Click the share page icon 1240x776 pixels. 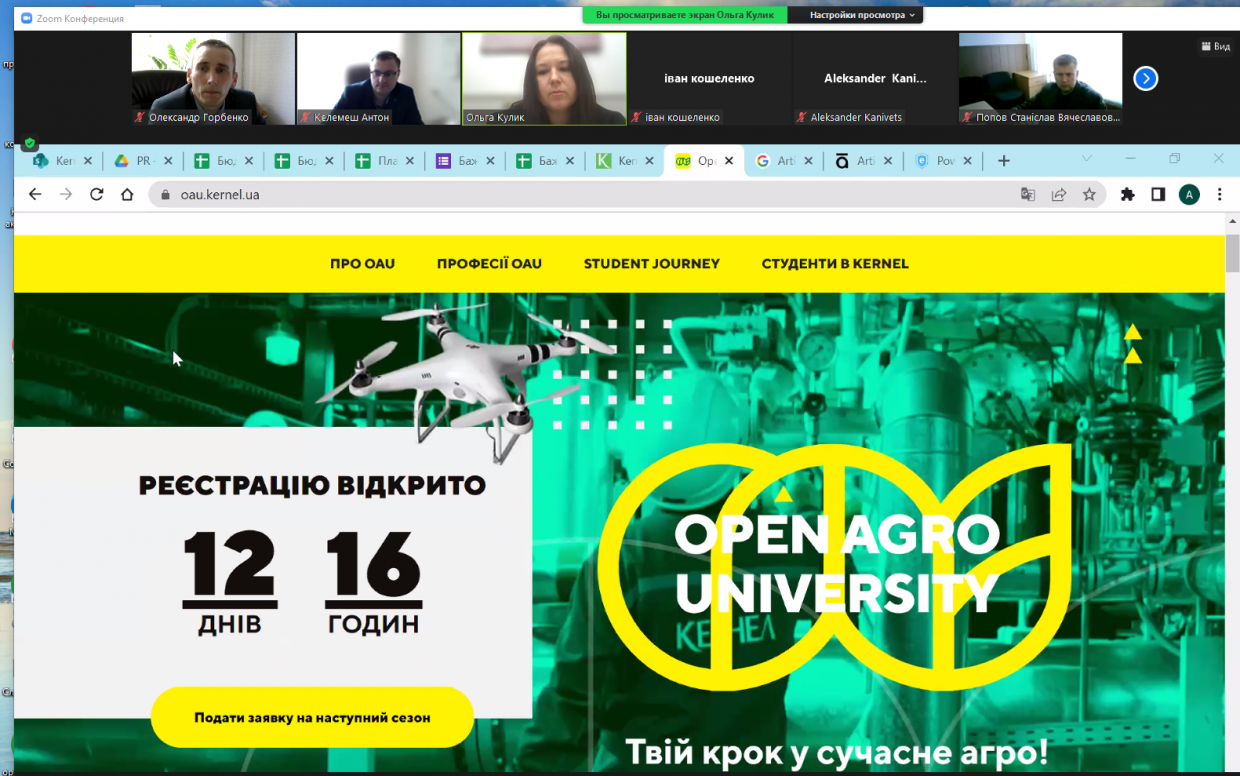(x=1059, y=195)
